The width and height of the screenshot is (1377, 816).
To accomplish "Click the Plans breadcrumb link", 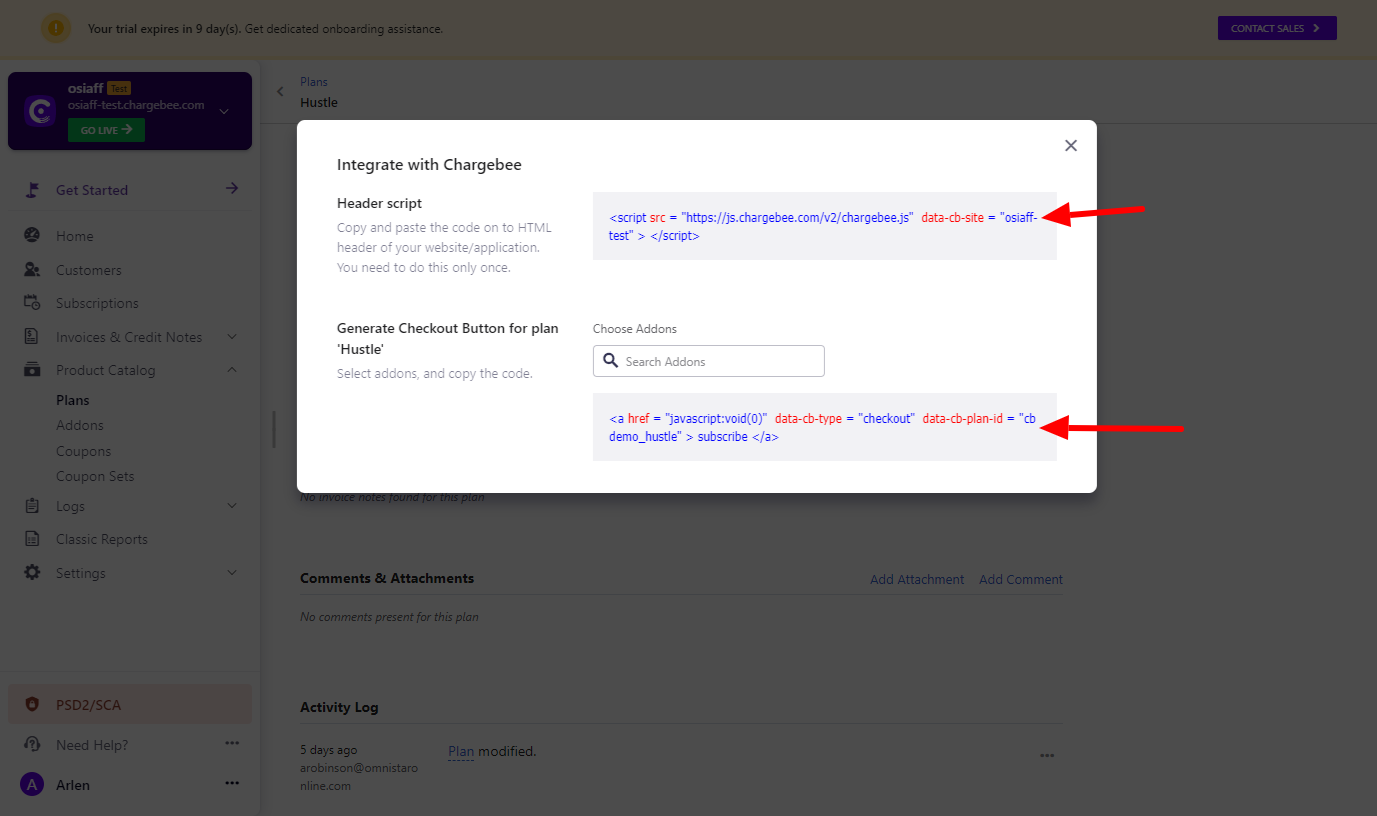I will (x=314, y=82).
